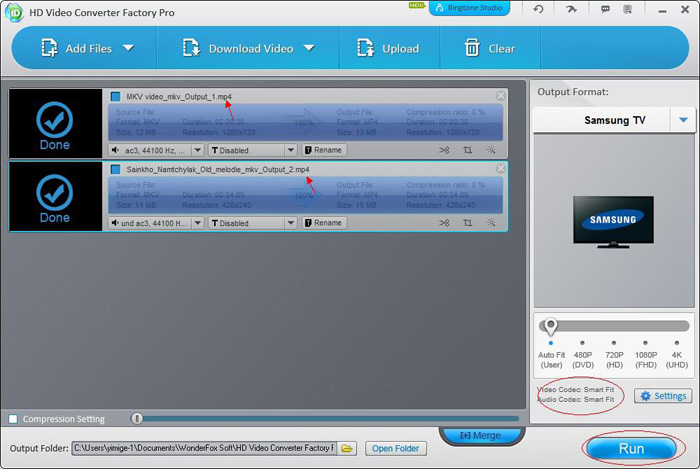Click the HD Video Converter app logo
Viewport: 700px width, 469px height.
tap(14, 12)
